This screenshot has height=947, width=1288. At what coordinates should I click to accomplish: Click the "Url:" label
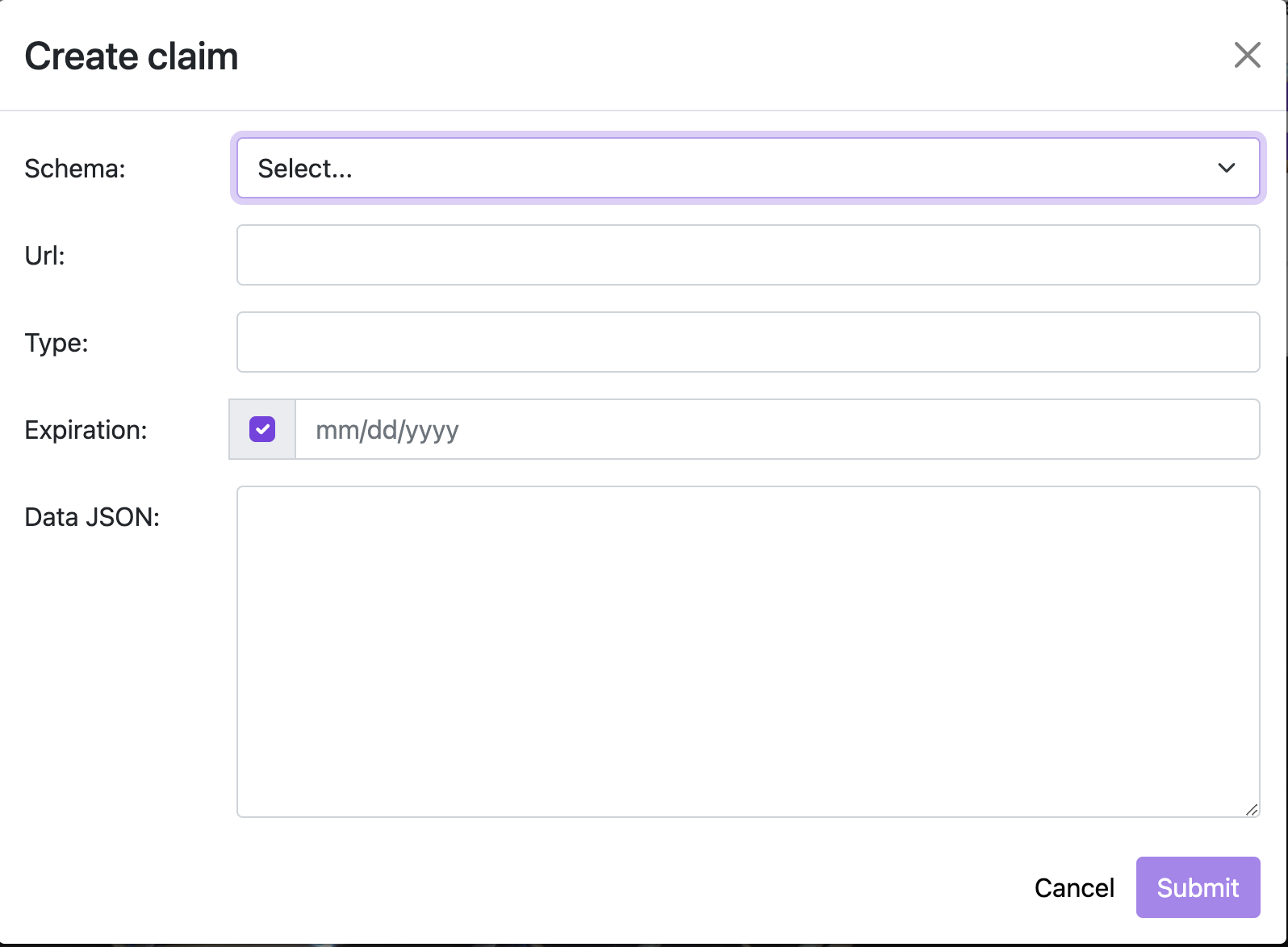[44, 255]
